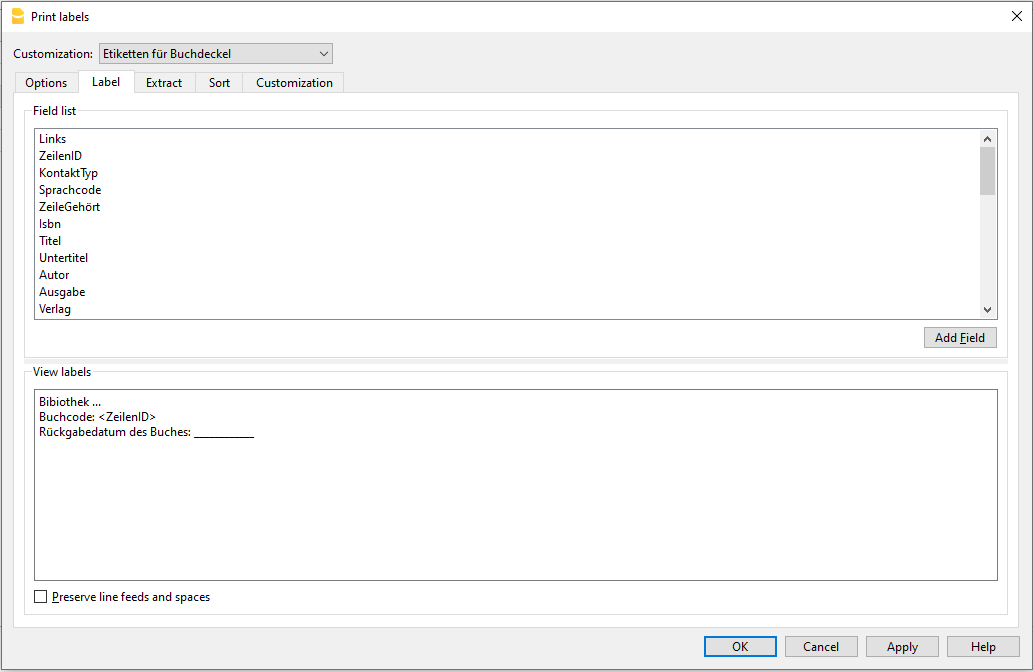Click the field list scroll down arrow
The width and height of the screenshot is (1033, 672).
[x=987, y=310]
